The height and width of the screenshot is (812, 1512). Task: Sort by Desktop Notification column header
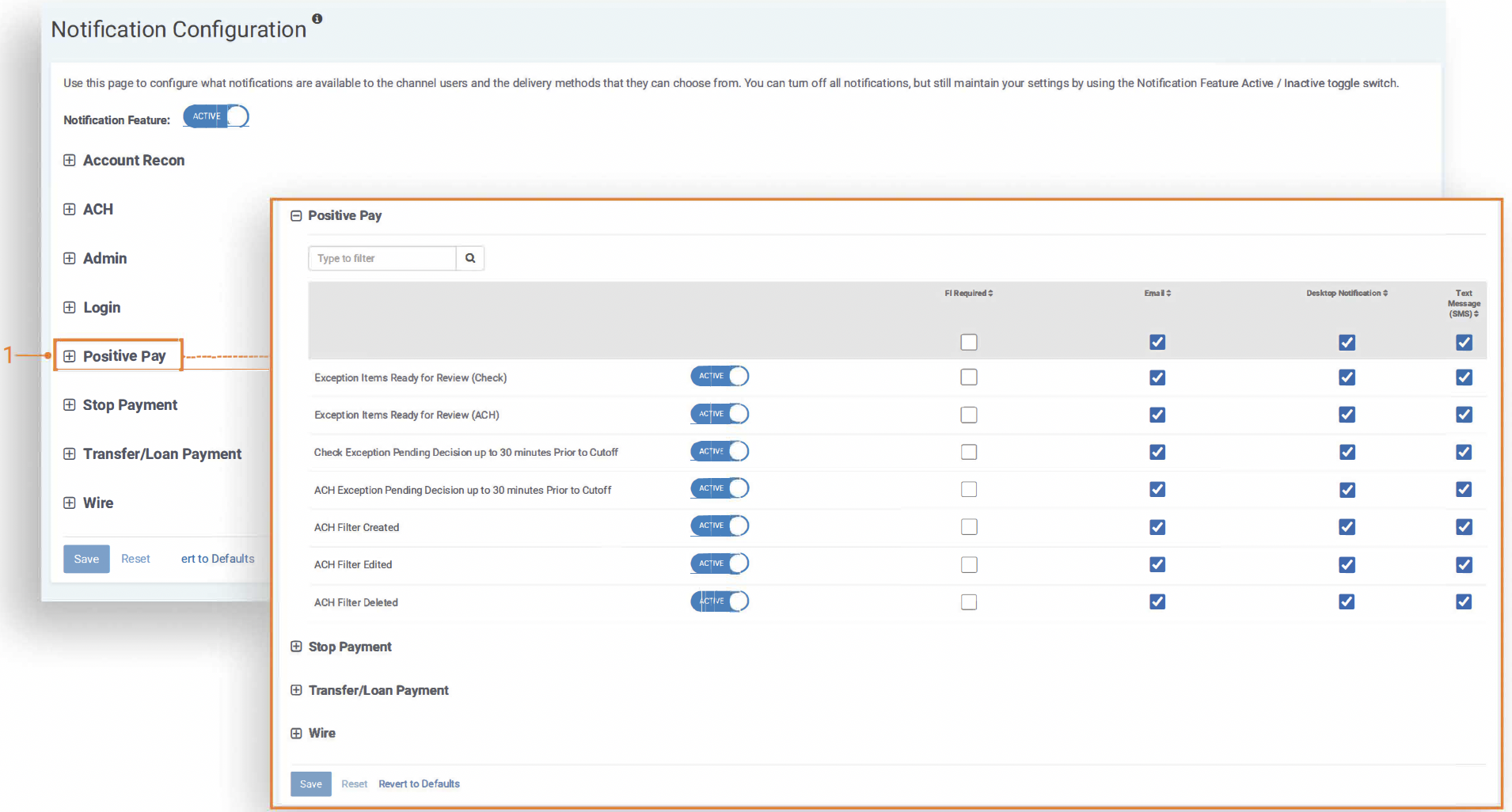pyautogui.click(x=1347, y=294)
